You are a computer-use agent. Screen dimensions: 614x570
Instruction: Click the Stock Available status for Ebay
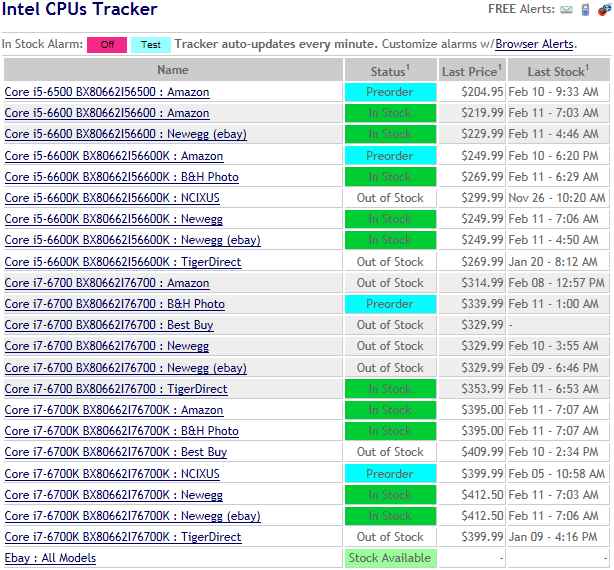[x=389, y=558]
